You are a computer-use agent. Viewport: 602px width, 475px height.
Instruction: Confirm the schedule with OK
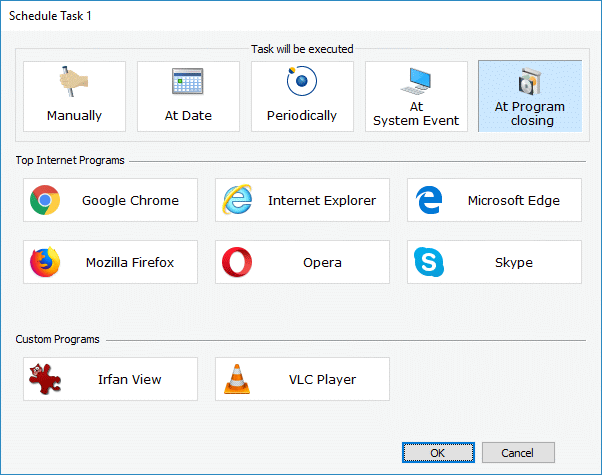(x=438, y=453)
